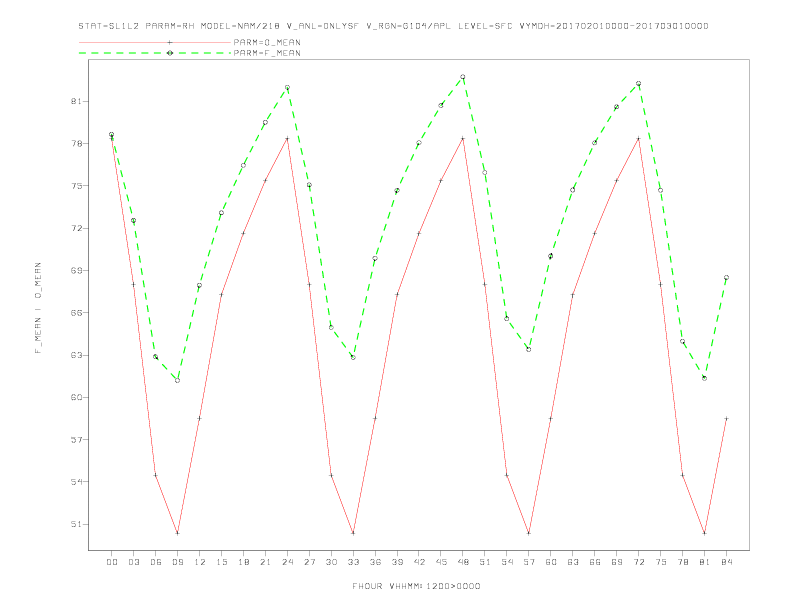Click the 27 forecast hour x-axis label
Image resolution: width=792 pixels, height=612 pixels.
[x=309, y=562]
